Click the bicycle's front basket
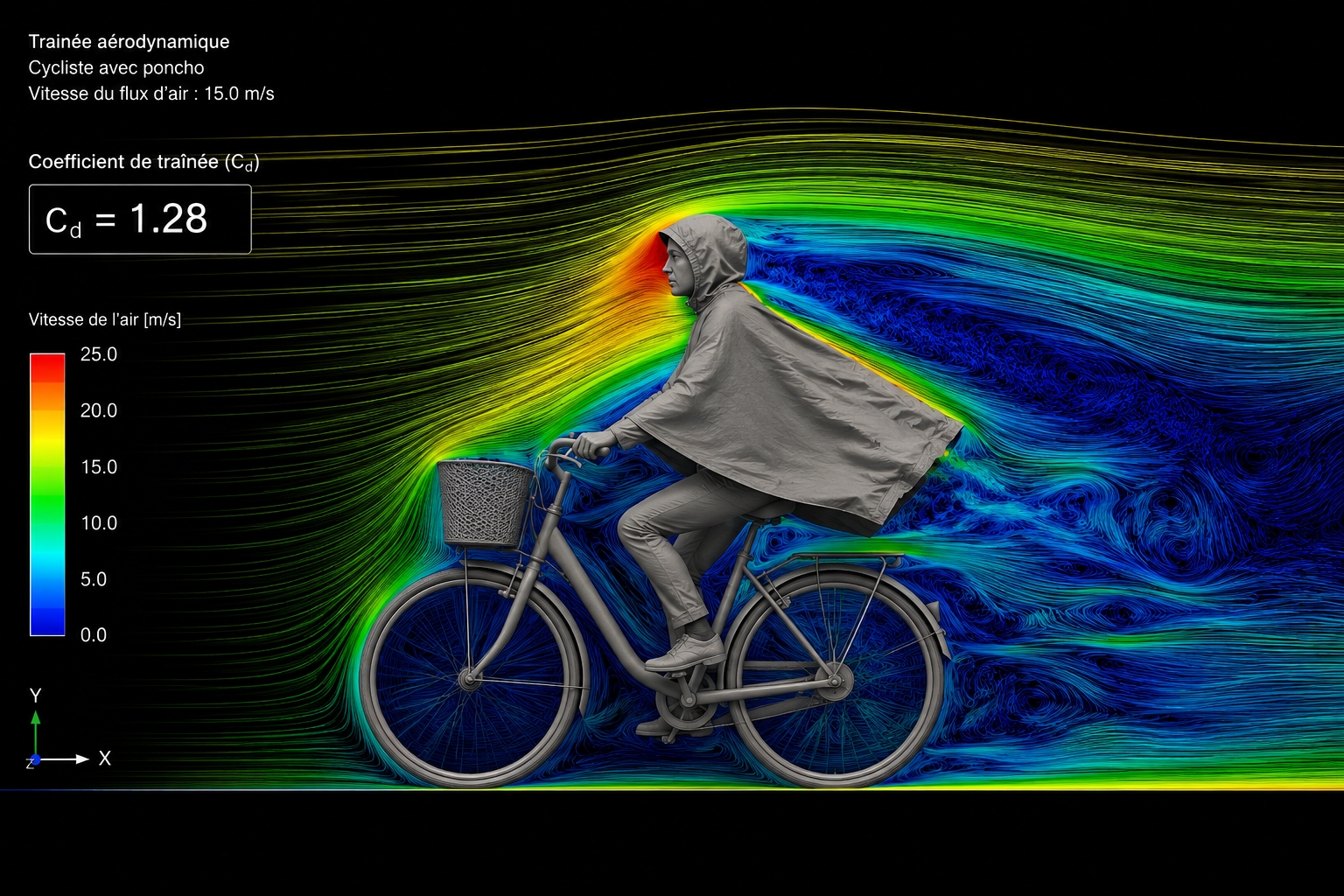This screenshot has height=896, width=1344. pyautogui.click(x=486, y=505)
